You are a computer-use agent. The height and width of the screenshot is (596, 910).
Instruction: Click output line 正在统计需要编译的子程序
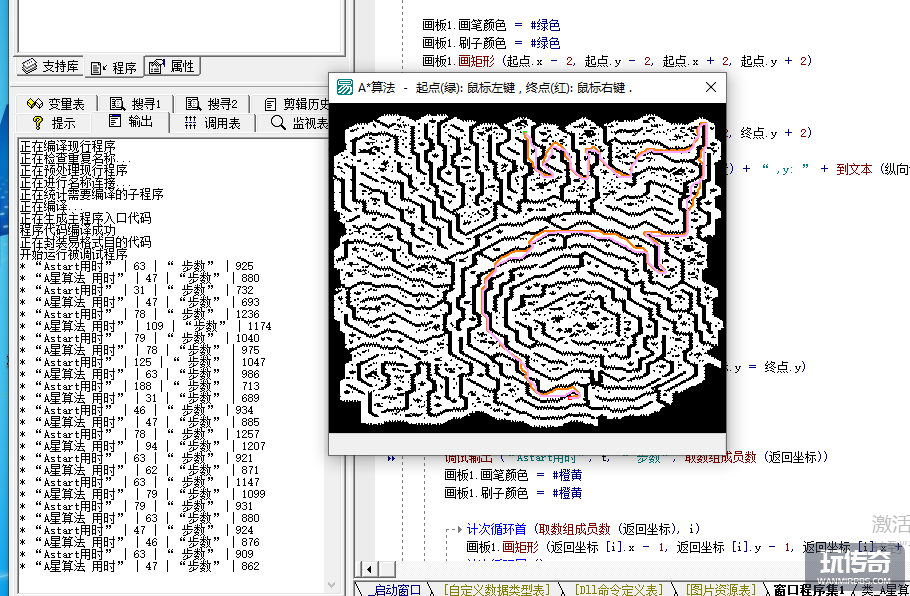92,194
